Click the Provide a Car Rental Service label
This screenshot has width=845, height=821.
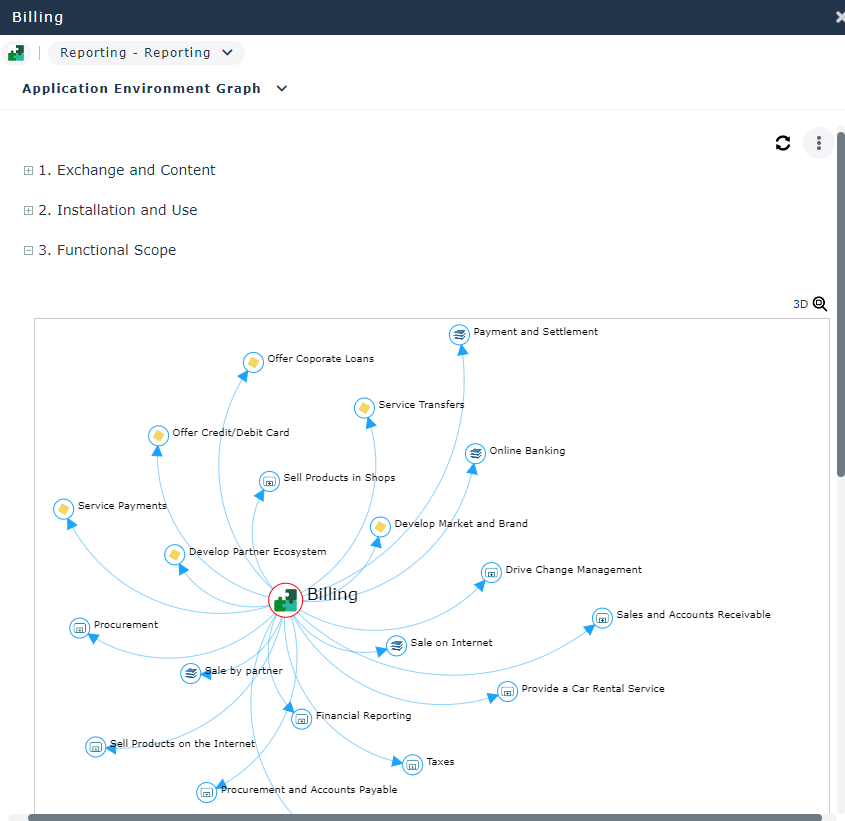[592, 689]
